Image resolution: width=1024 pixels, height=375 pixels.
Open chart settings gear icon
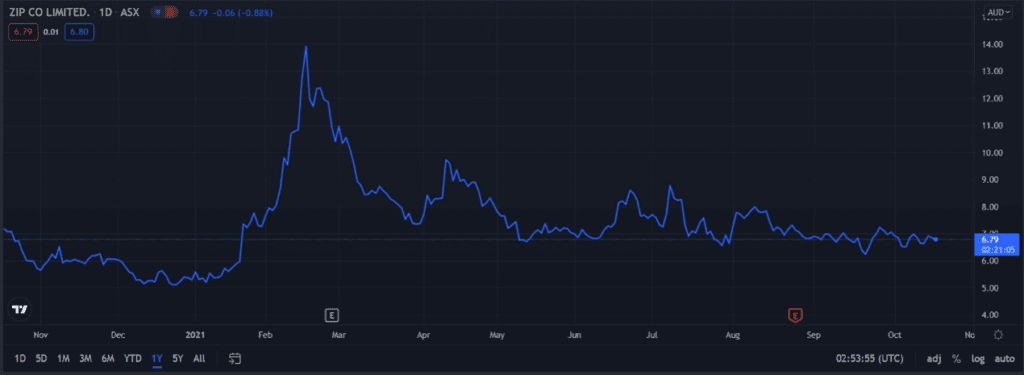(998, 334)
